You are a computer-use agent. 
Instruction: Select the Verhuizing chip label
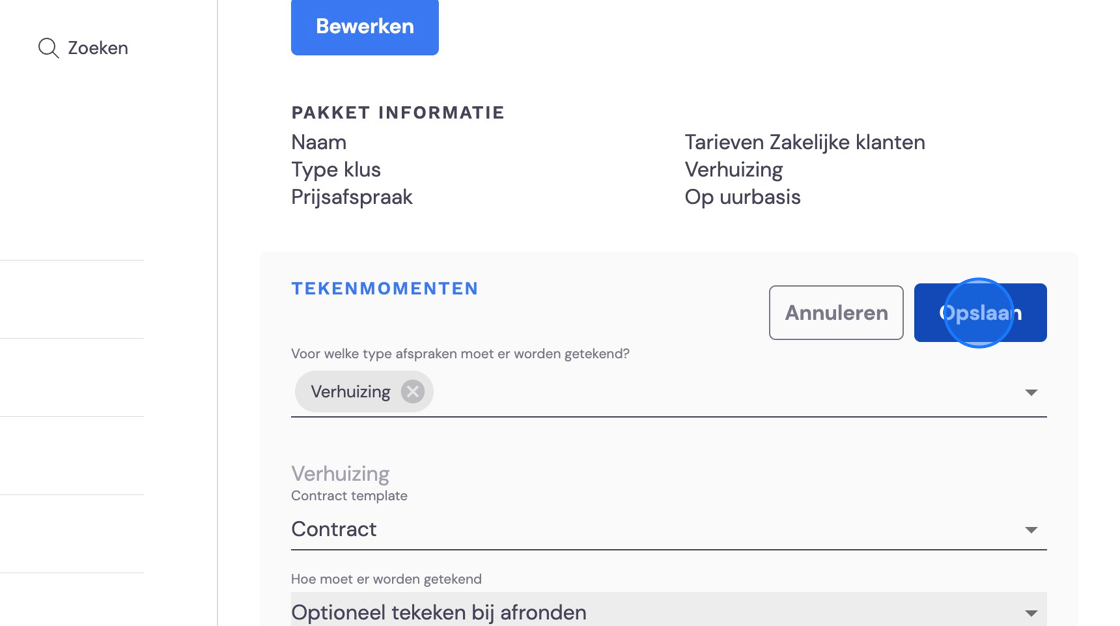point(351,392)
